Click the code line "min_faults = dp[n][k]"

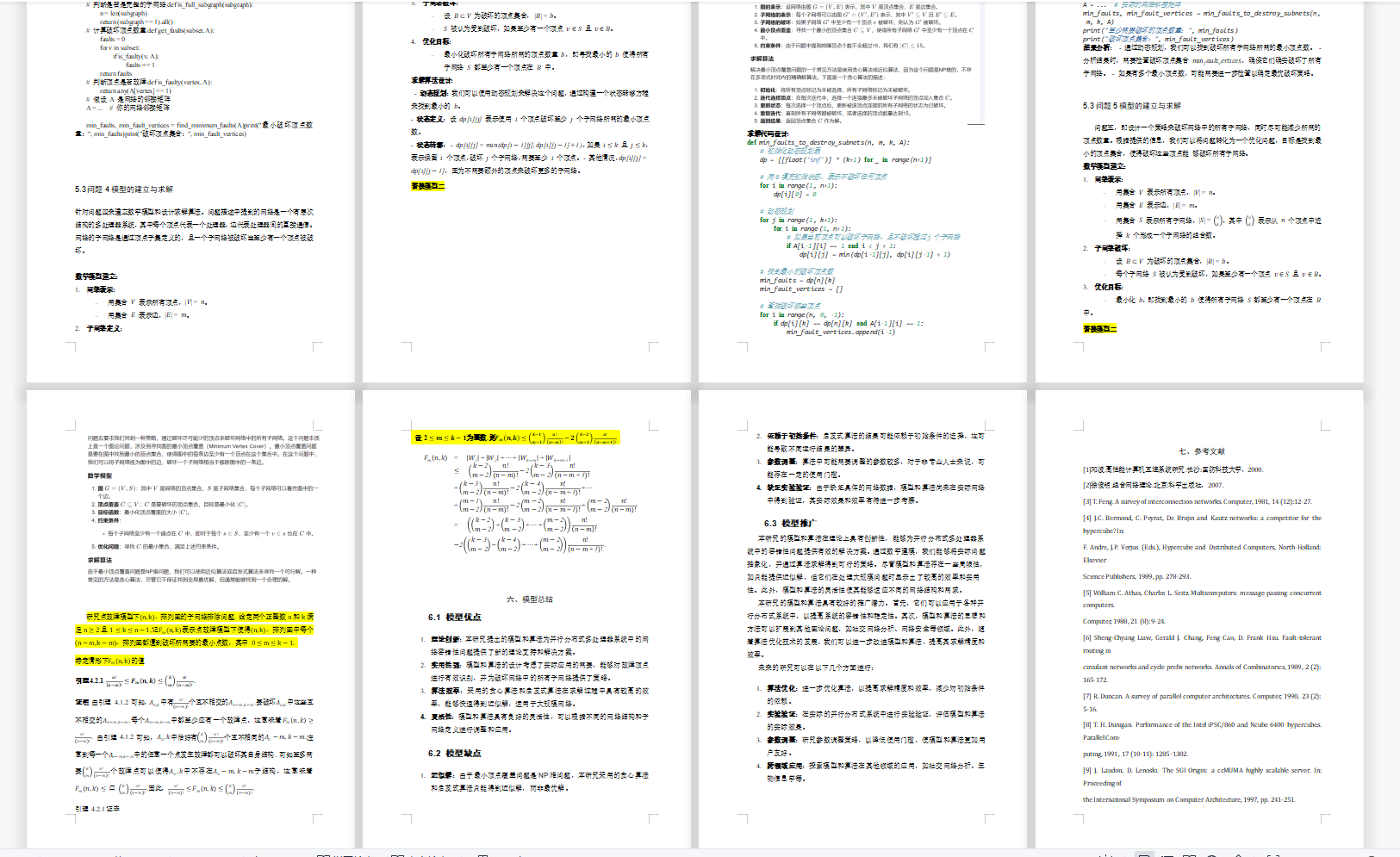coord(797,280)
